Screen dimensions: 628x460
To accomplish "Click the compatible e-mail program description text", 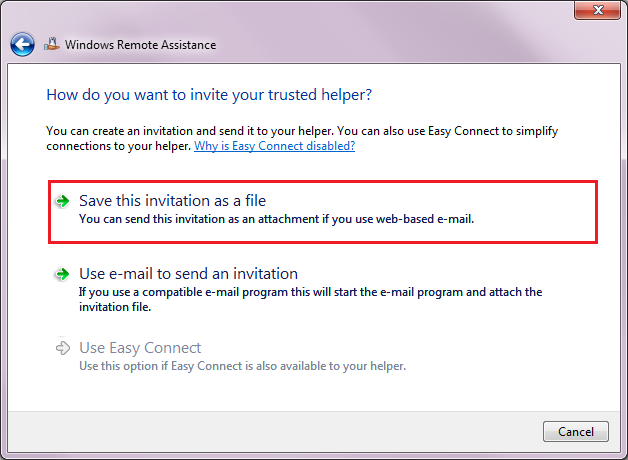I will (310, 292).
